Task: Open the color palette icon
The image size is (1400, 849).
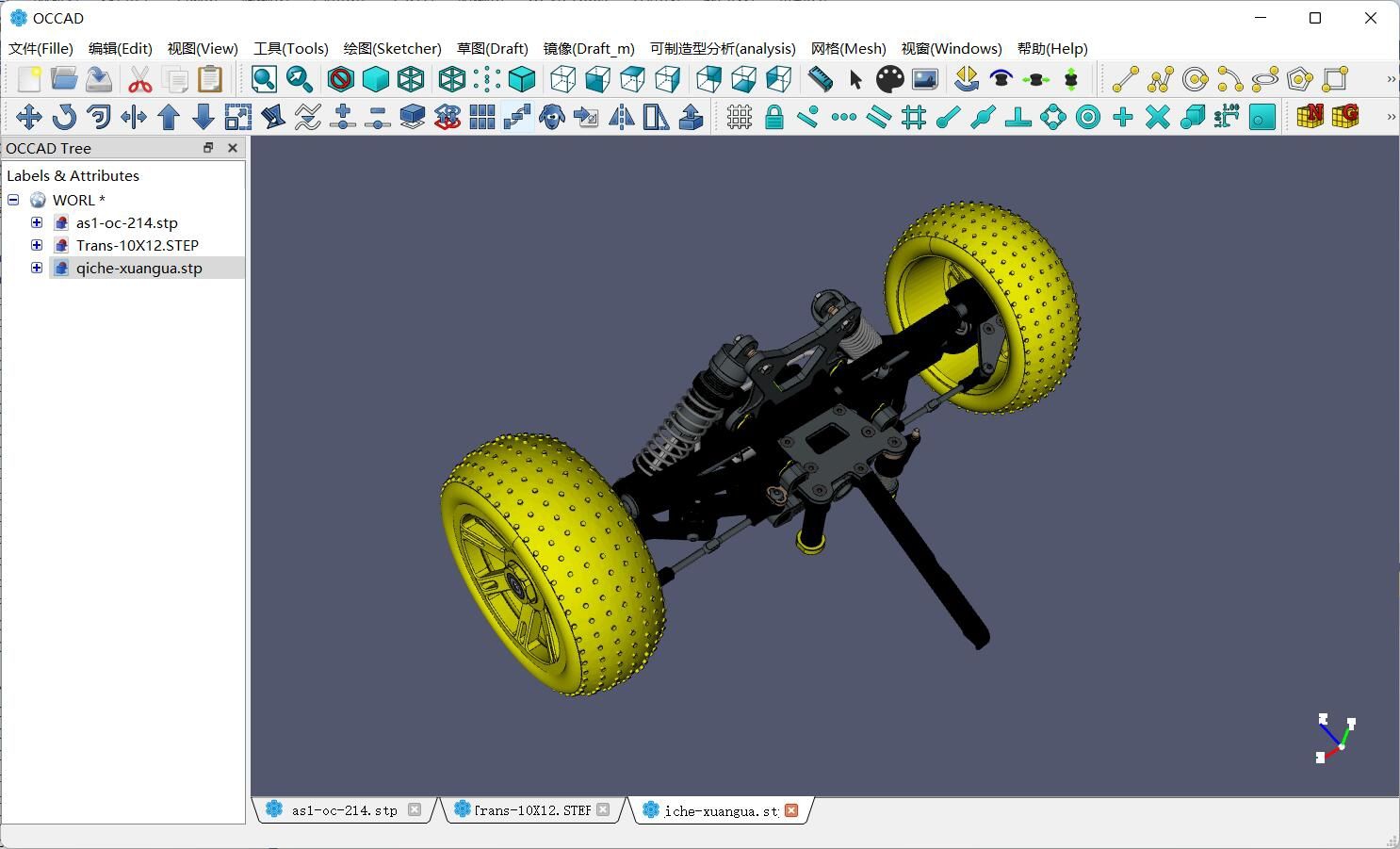Action: pyautogui.click(x=890, y=79)
